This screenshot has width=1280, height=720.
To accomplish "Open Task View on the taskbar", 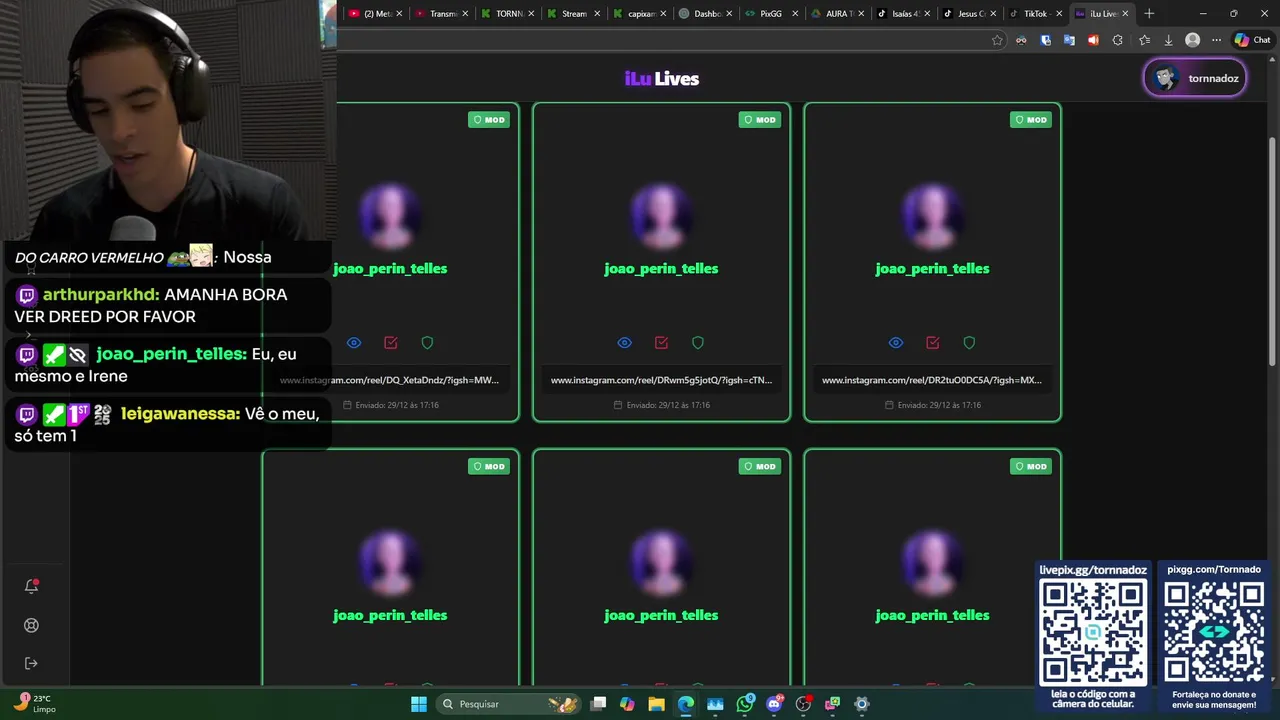I will (x=598, y=704).
